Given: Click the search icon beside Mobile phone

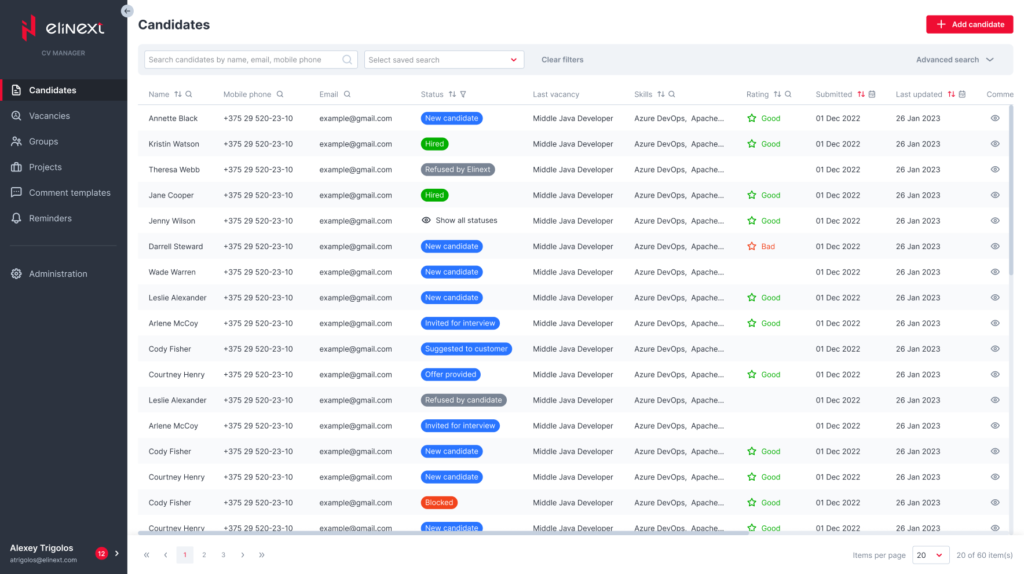Looking at the screenshot, I should 280,94.
